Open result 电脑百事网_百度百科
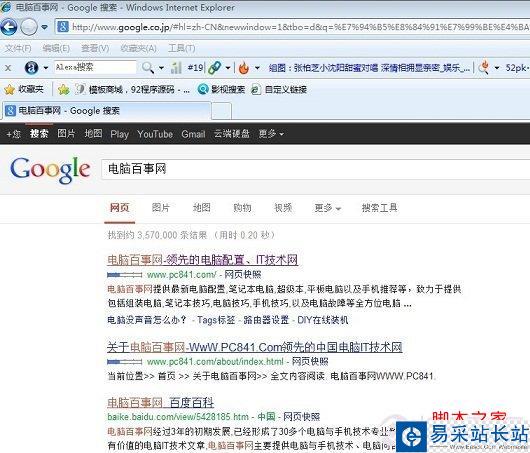This screenshot has height=453, width=530. [160, 402]
